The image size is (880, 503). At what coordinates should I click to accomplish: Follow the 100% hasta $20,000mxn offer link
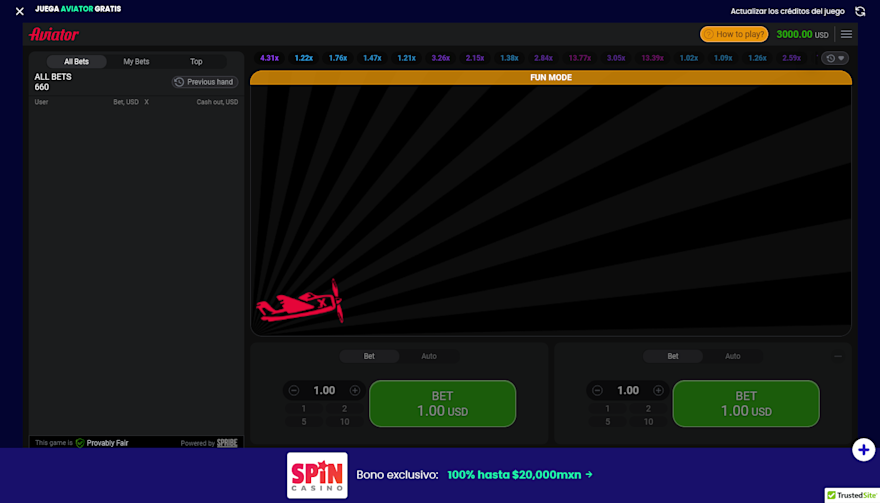pos(520,475)
